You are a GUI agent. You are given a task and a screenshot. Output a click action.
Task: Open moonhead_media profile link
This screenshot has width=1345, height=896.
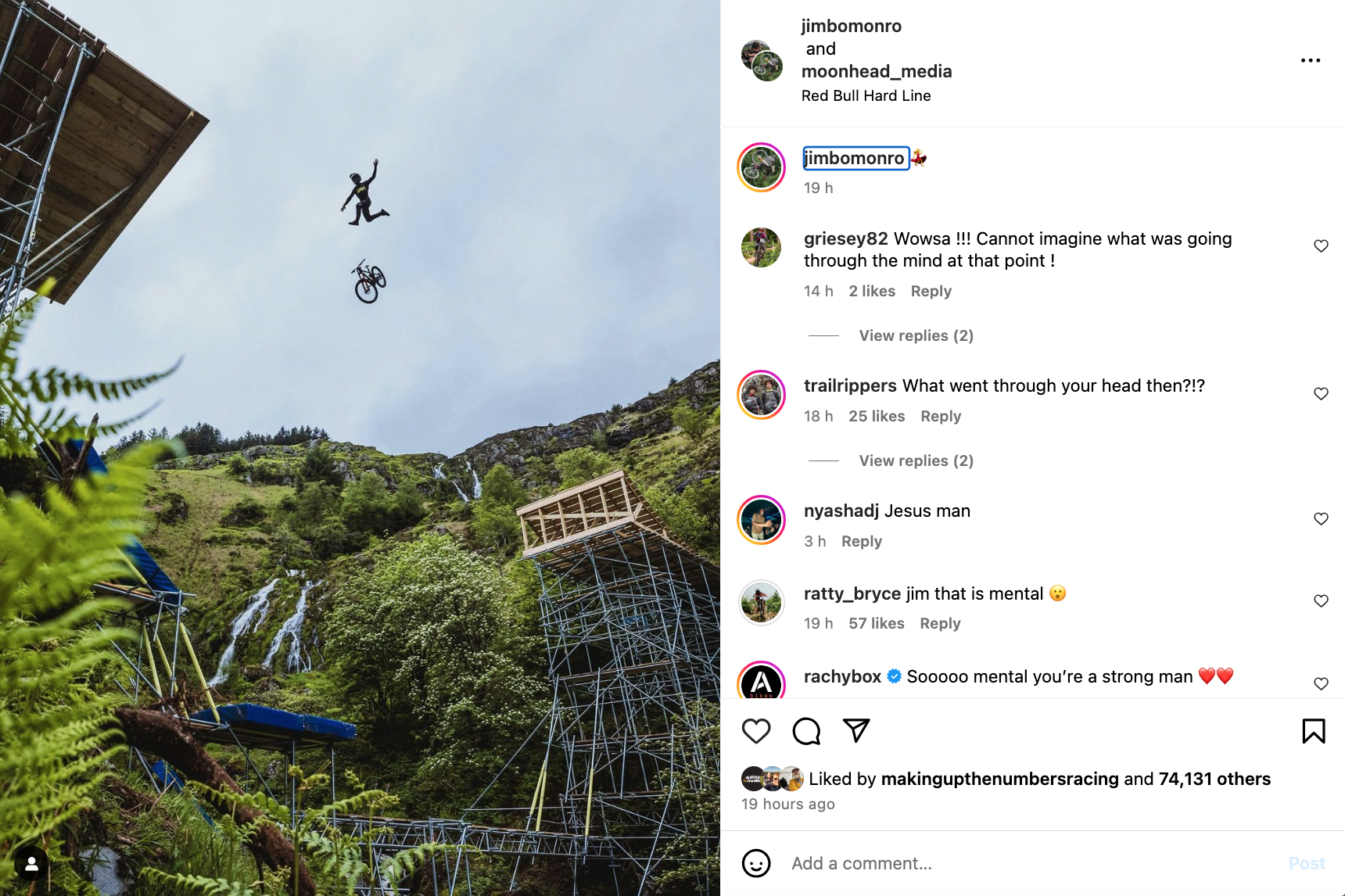(876, 71)
